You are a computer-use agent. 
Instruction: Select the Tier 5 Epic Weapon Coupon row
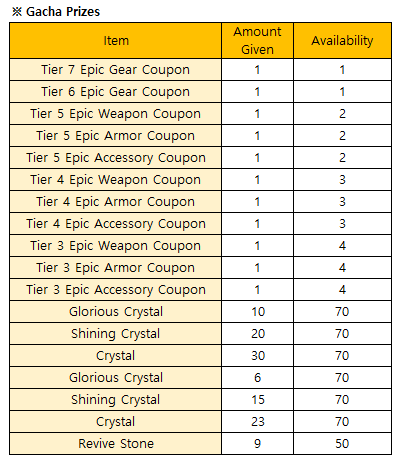tap(200, 114)
